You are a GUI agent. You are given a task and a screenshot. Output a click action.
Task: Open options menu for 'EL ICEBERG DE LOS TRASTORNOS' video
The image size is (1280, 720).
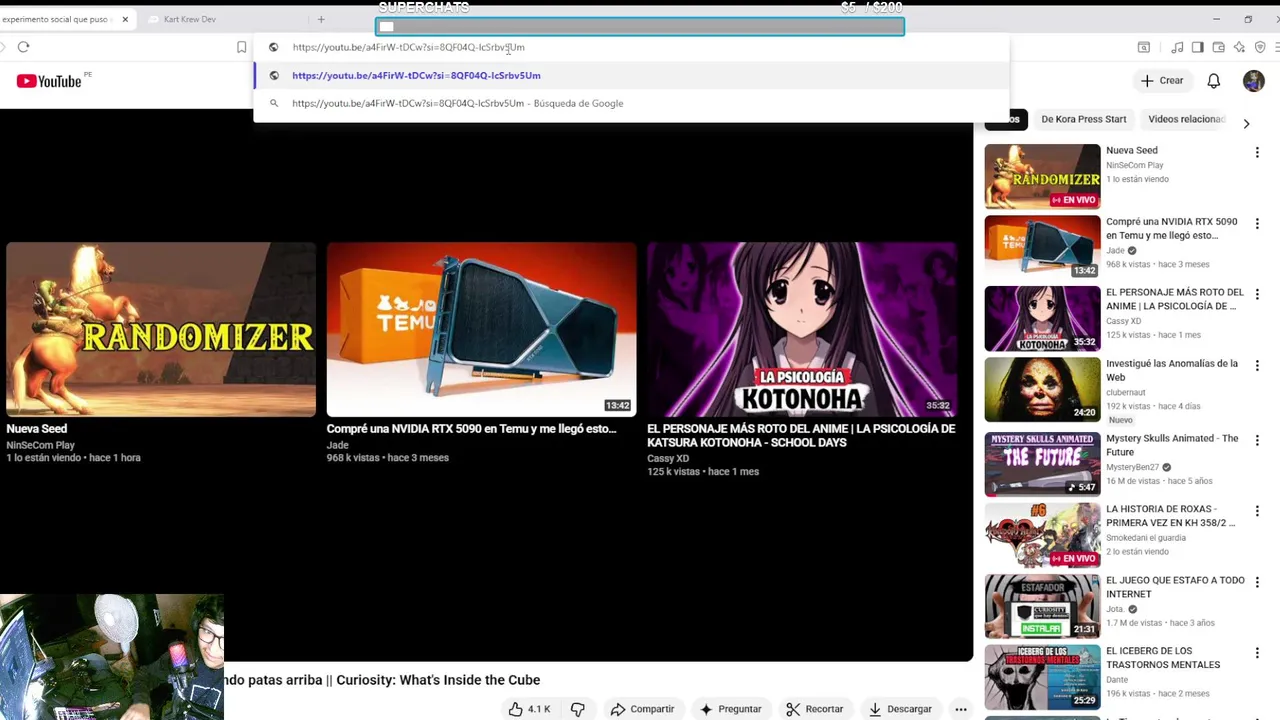[x=1257, y=654]
